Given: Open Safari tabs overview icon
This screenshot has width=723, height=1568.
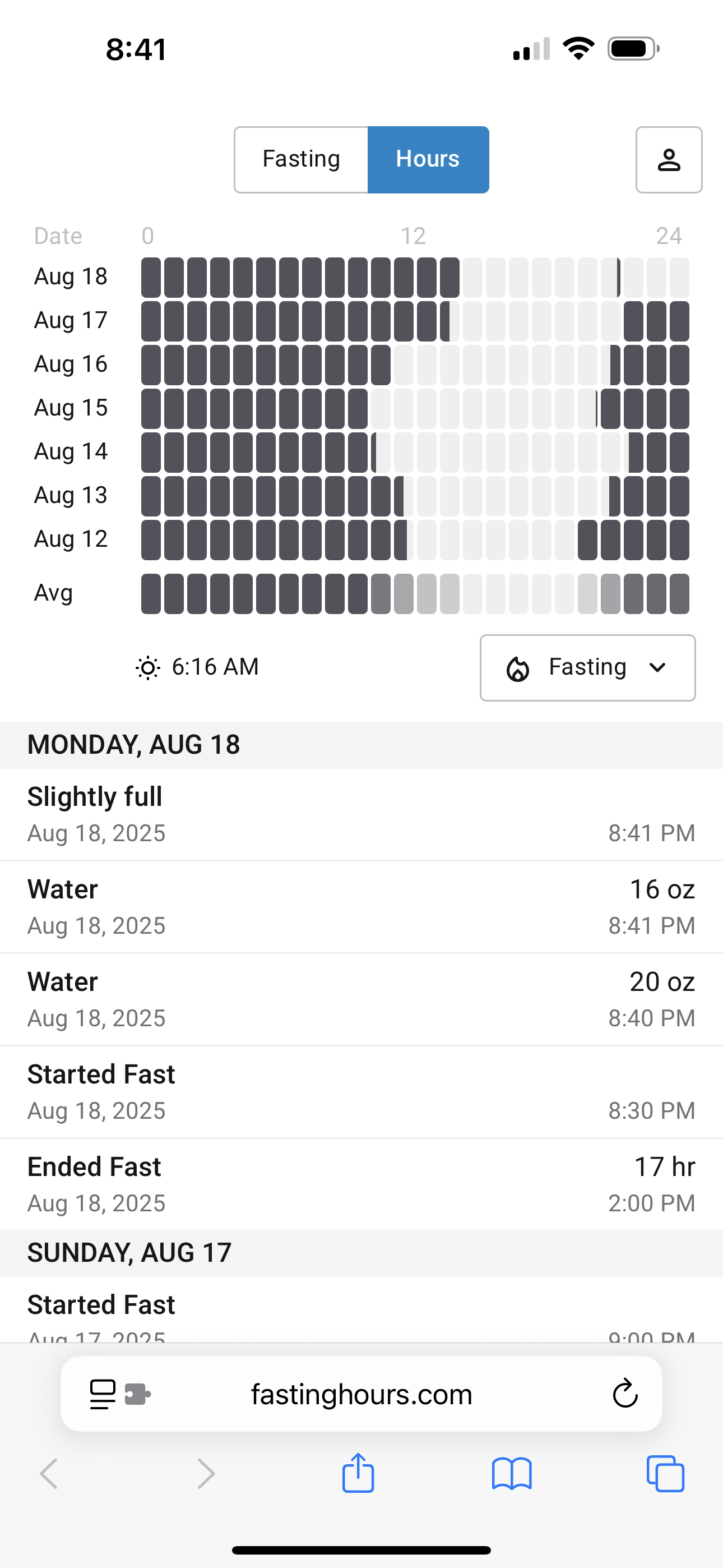Looking at the screenshot, I should [x=665, y=1474].
